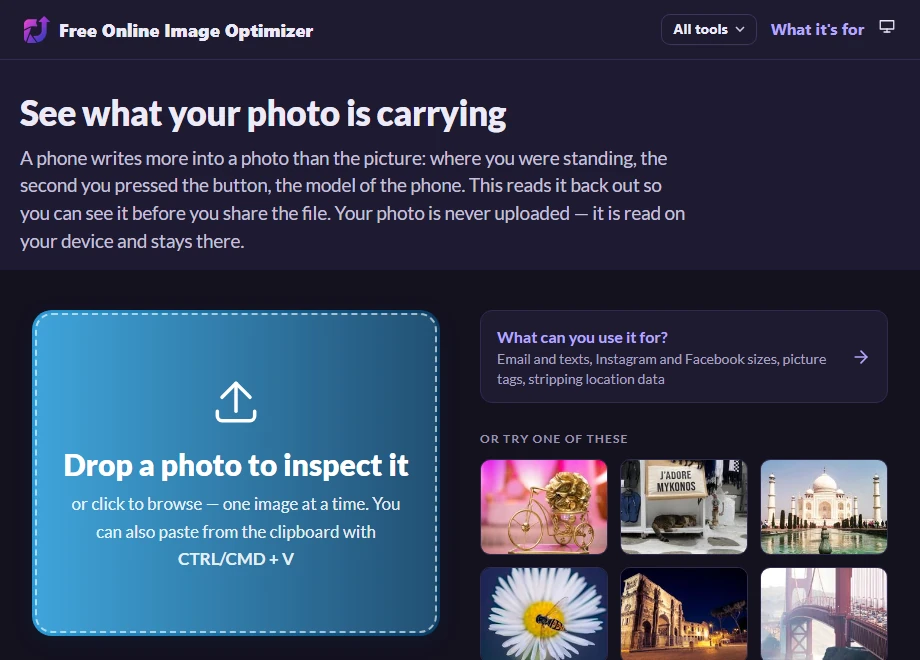This screenshot has width=920, height=660.
Task: Select the Golden Gate Bridge sample photo
Action: click(x=824, y=614)
